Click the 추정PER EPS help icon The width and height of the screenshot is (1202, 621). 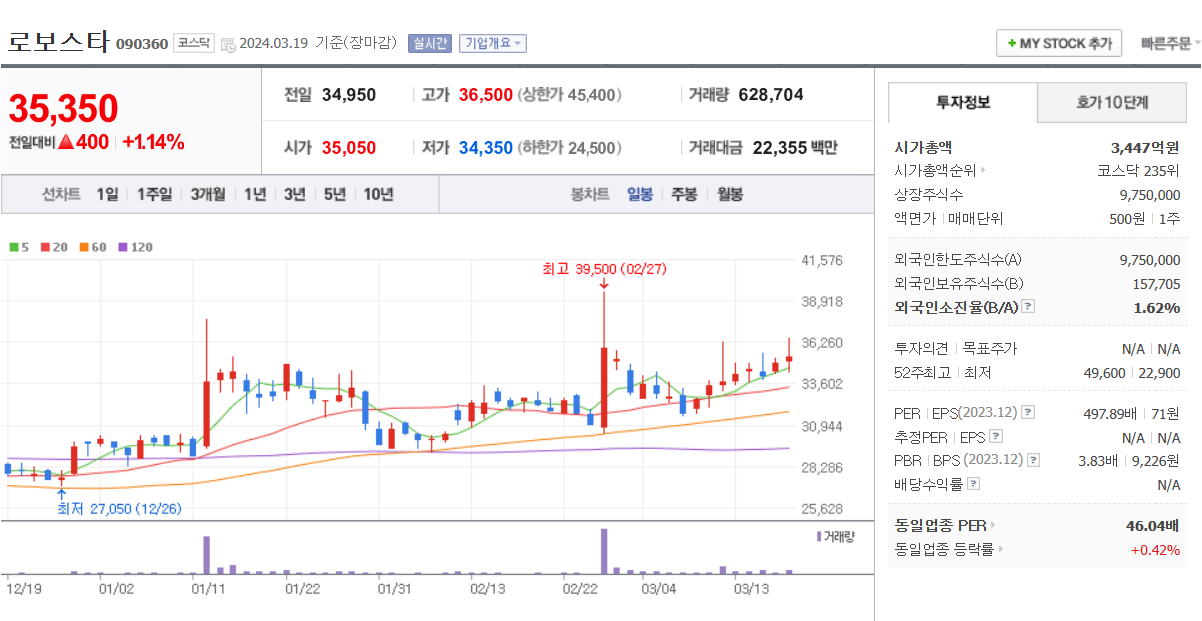tap(995, 437)
